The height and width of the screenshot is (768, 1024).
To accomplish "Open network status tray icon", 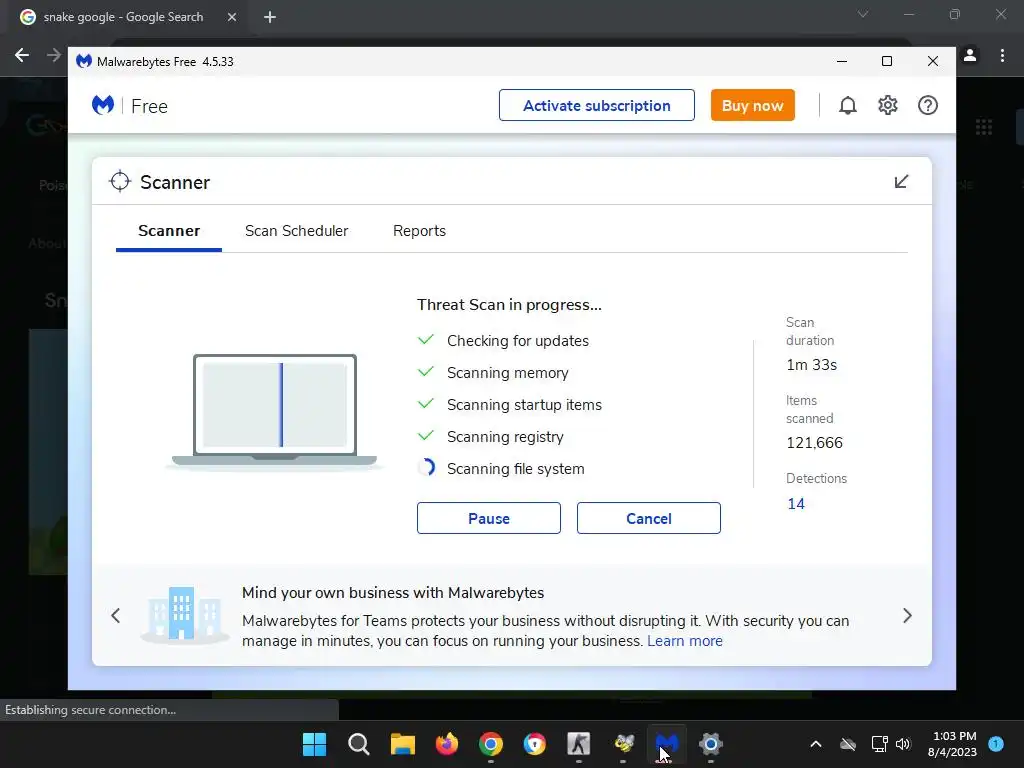I will [879, 744].
